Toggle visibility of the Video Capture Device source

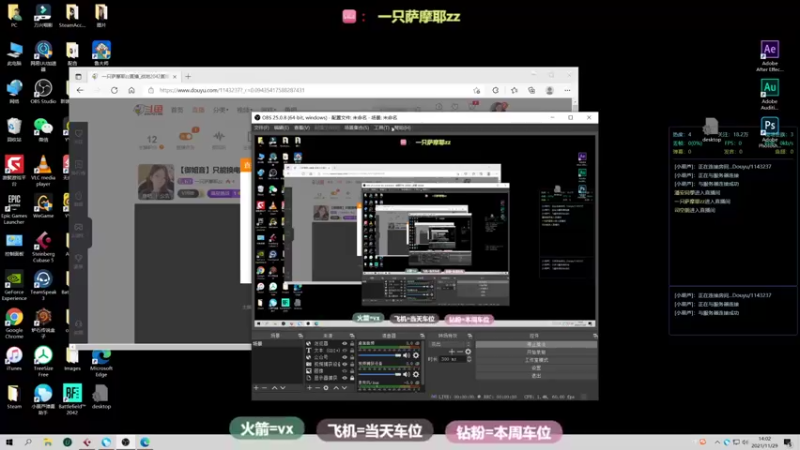(344, 364)
